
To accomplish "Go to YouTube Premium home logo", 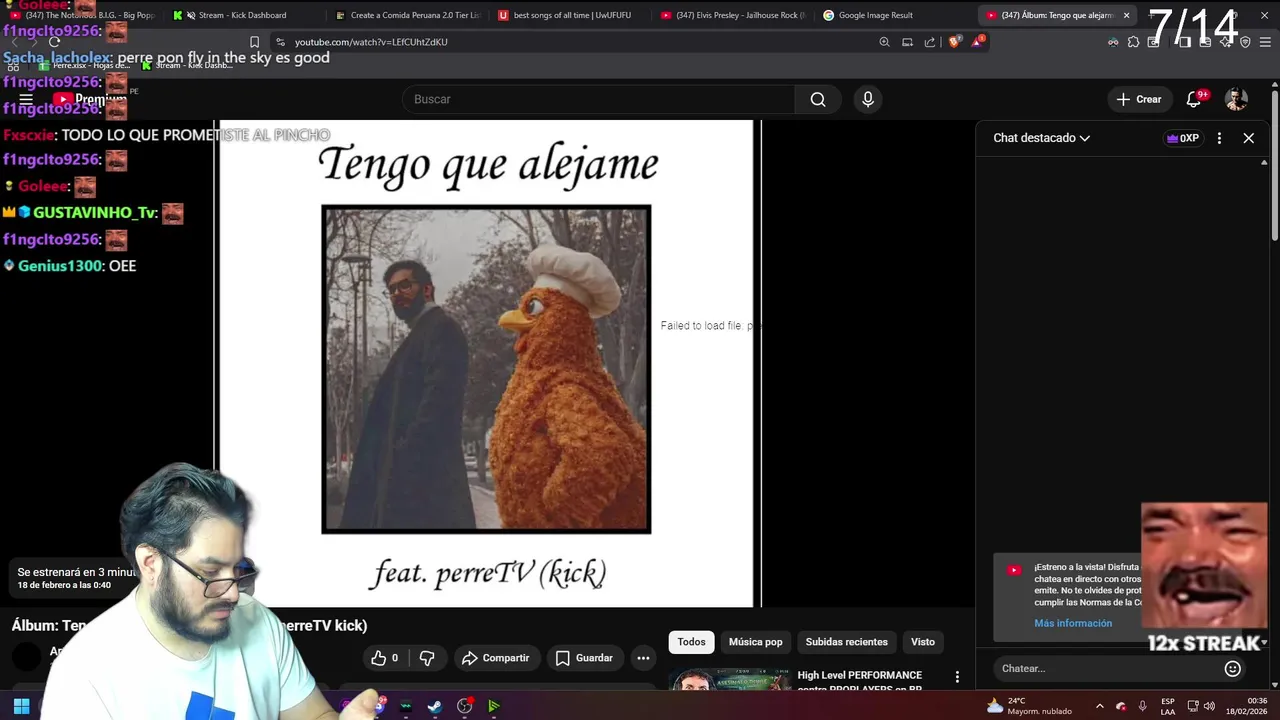I will [x=90, y=99].
